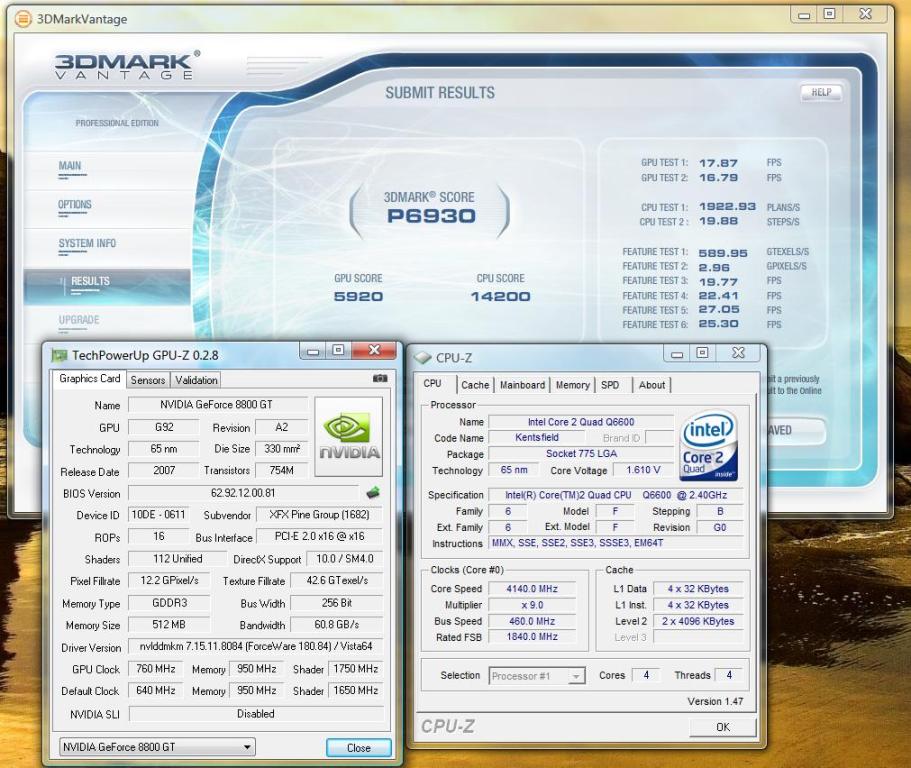Minimize the CPU-Z window

click(677, 354)
